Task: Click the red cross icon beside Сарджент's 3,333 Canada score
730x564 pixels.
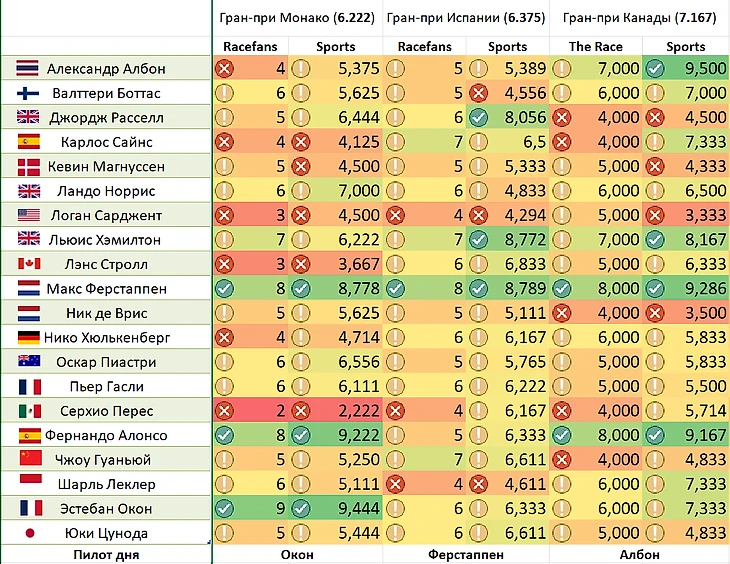Action: (655, 215)
